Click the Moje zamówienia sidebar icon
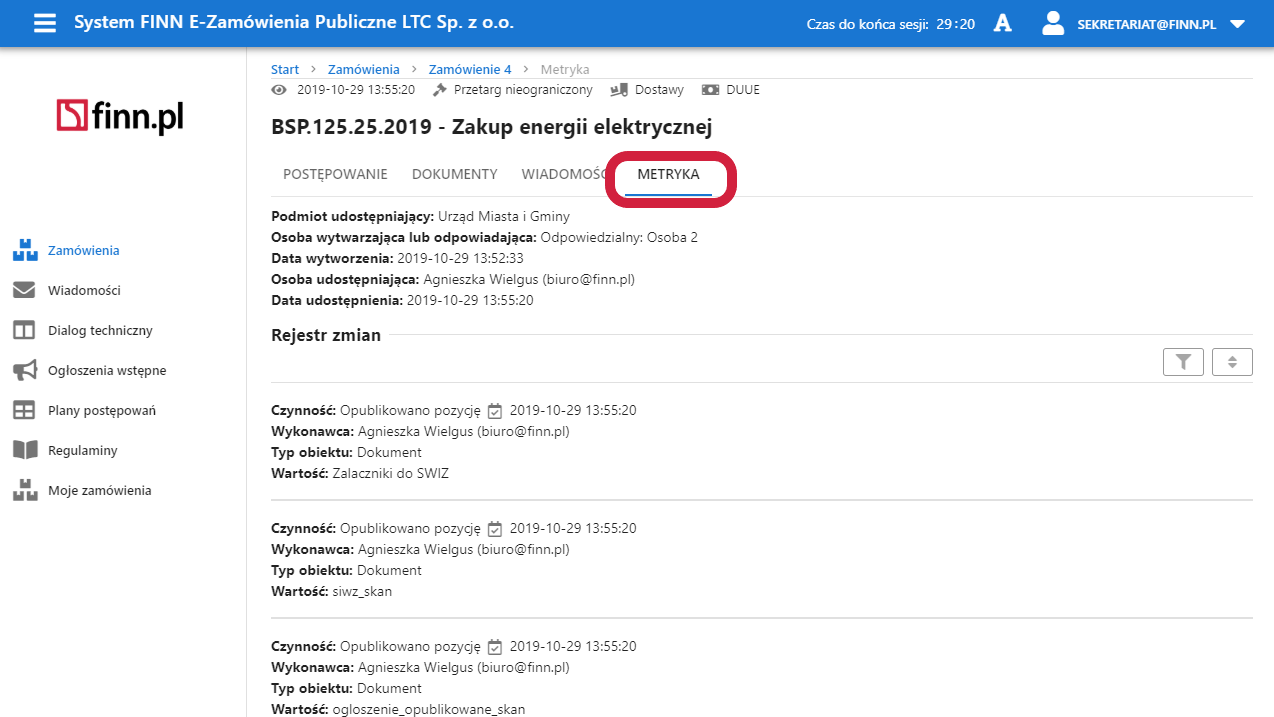This screenshot has height=717, width=1274. [x=24, y=491]
